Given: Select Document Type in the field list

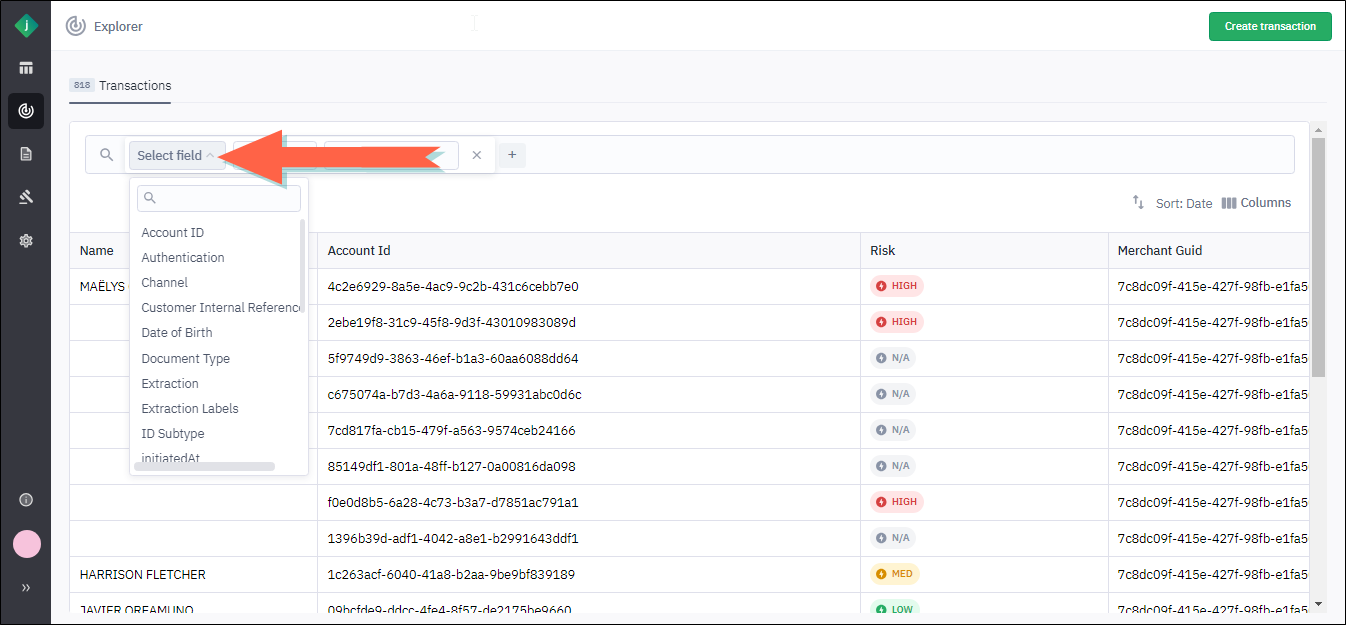Looking at the screenshot, I should (186, 359).
